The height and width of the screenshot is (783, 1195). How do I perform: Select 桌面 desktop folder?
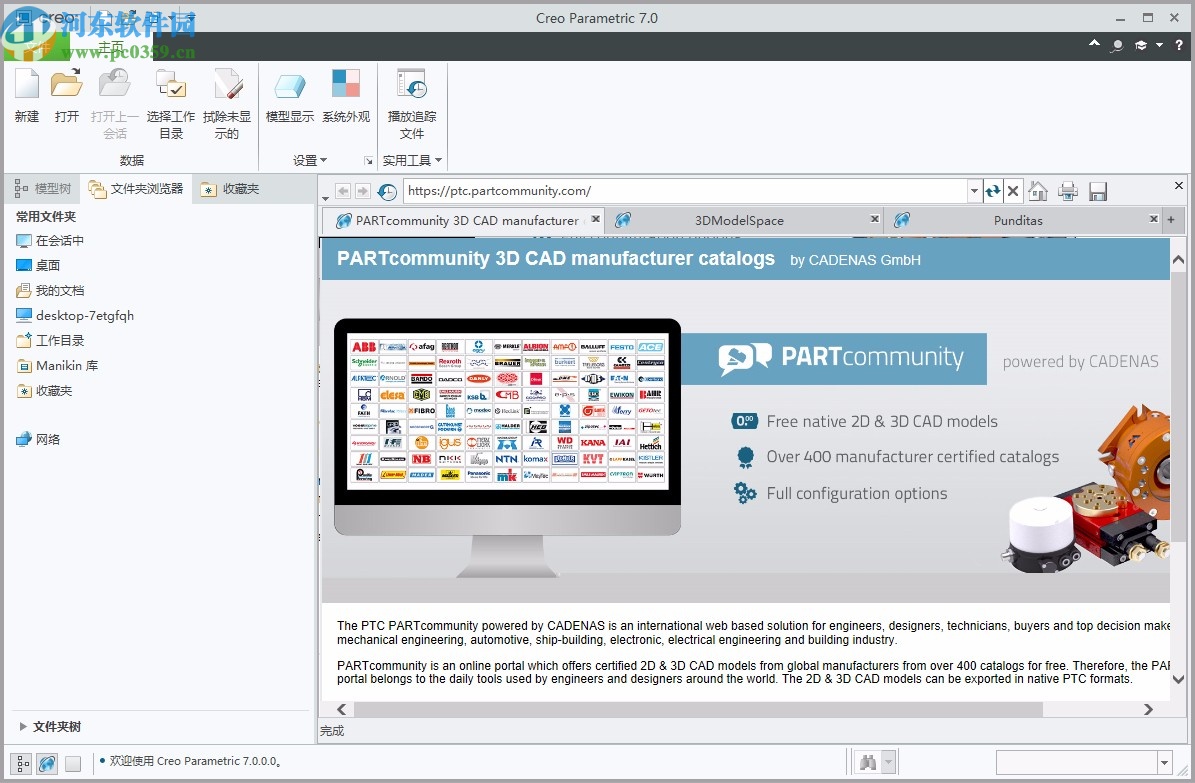tap(48, 265)
